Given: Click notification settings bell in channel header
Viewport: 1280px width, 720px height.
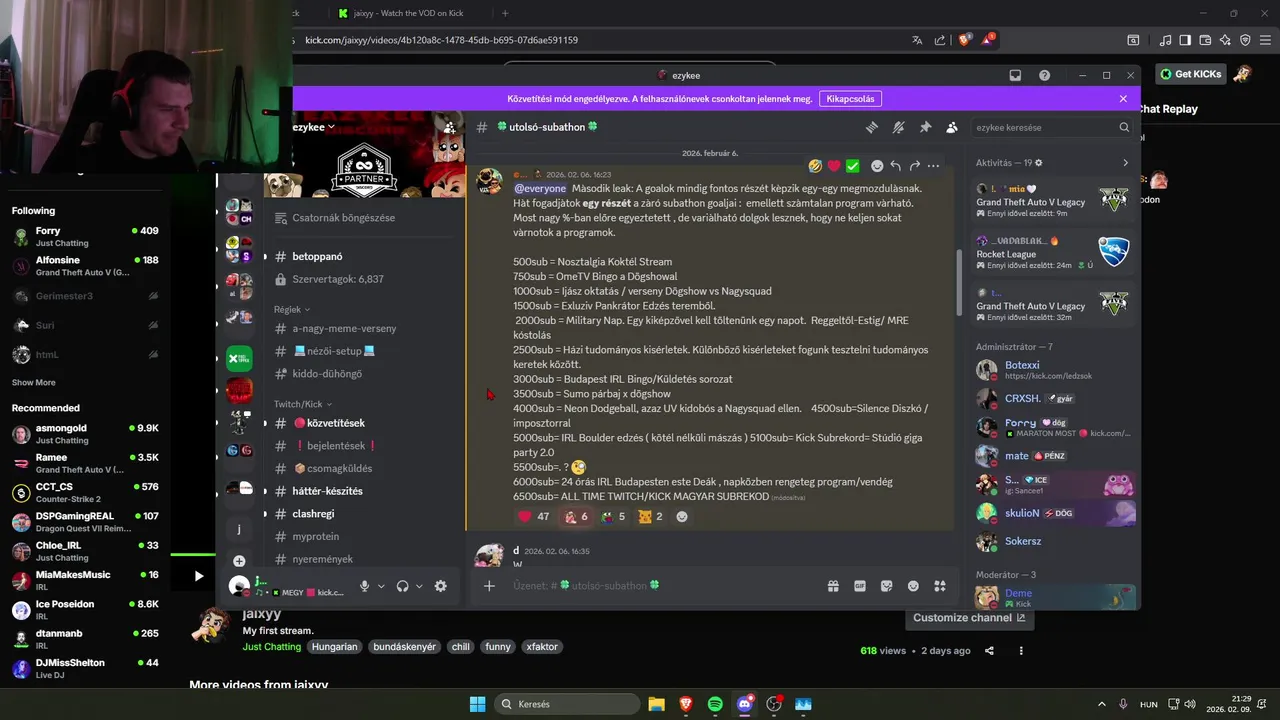Looking at the screenshot, I should click(x=899, y=127).
